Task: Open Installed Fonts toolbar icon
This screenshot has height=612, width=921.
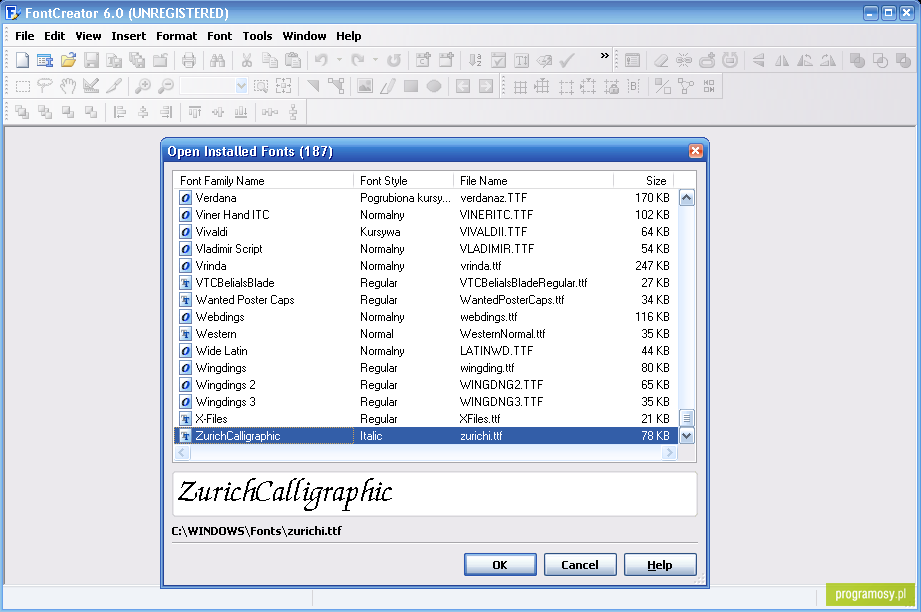Action: [x=45, y=60]
